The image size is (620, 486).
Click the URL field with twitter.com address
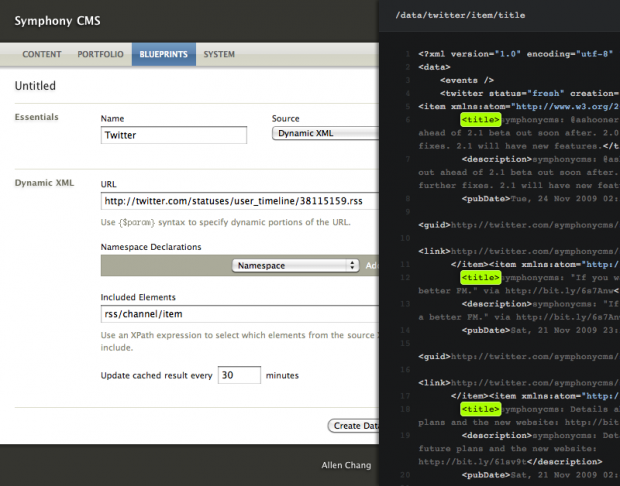pos(240,201)
